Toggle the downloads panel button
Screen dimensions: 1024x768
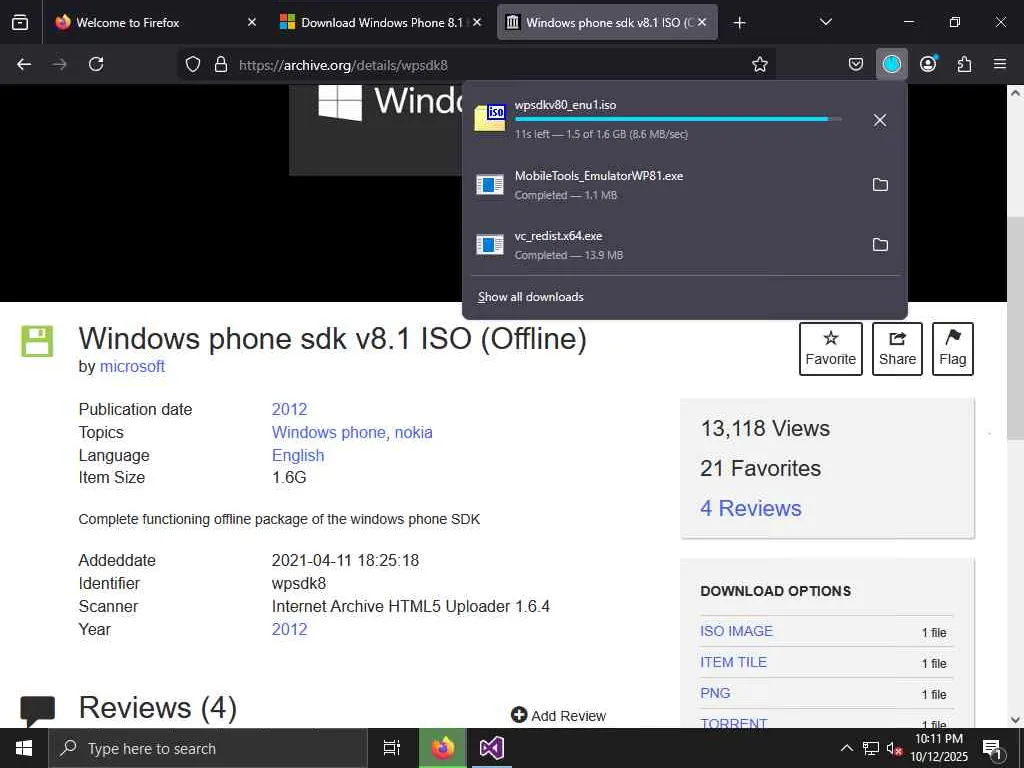[x=891, y=64]
